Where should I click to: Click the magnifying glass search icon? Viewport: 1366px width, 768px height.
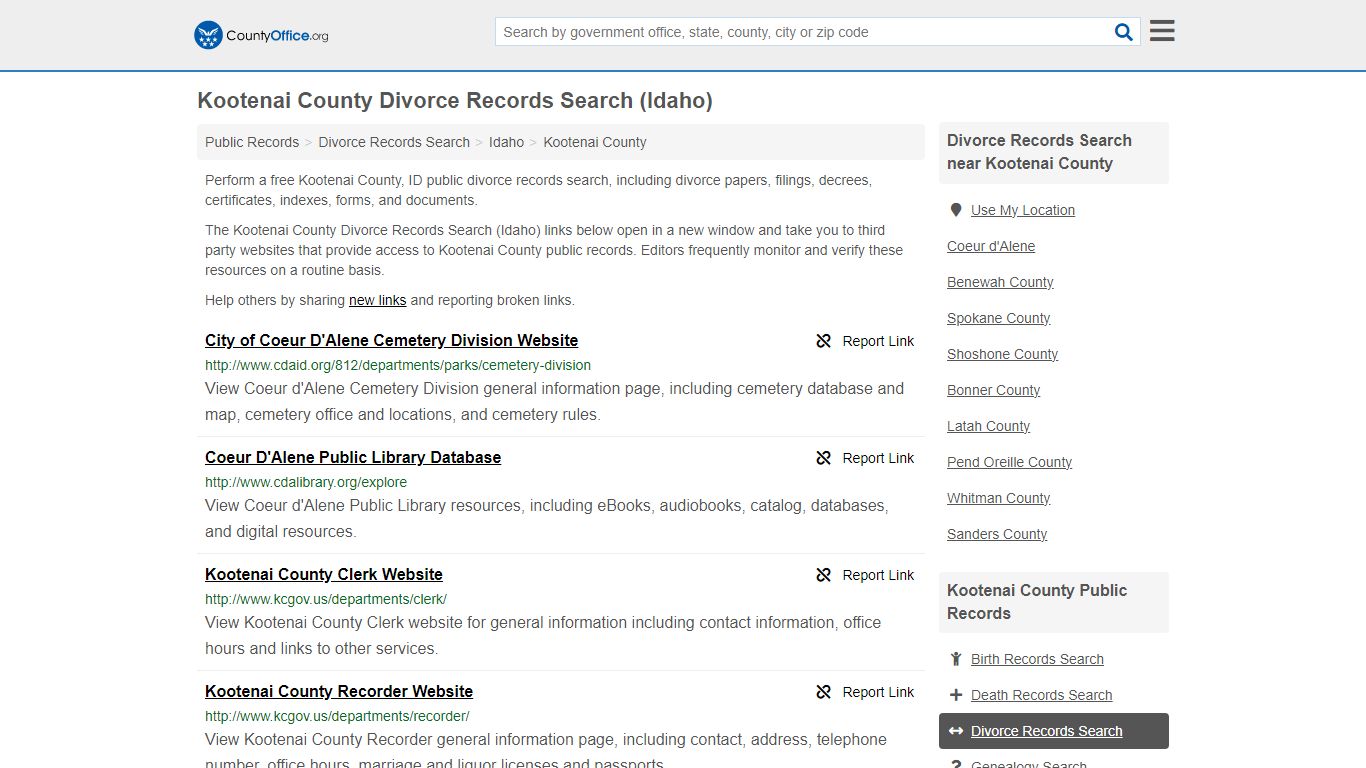point(1124,32)
